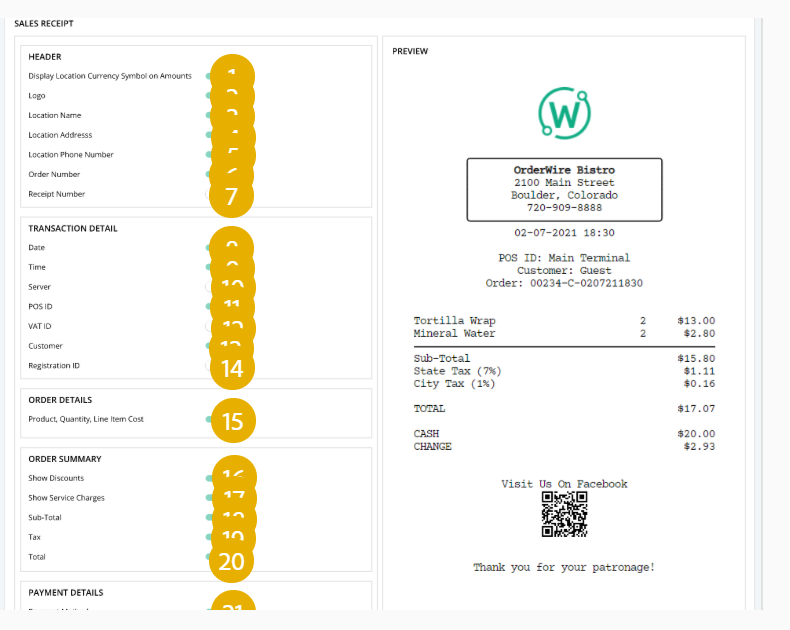Screen dimensions: 790x630
Task: Click the Location Phone Number setting label
Action: click(x=71, y=155)
